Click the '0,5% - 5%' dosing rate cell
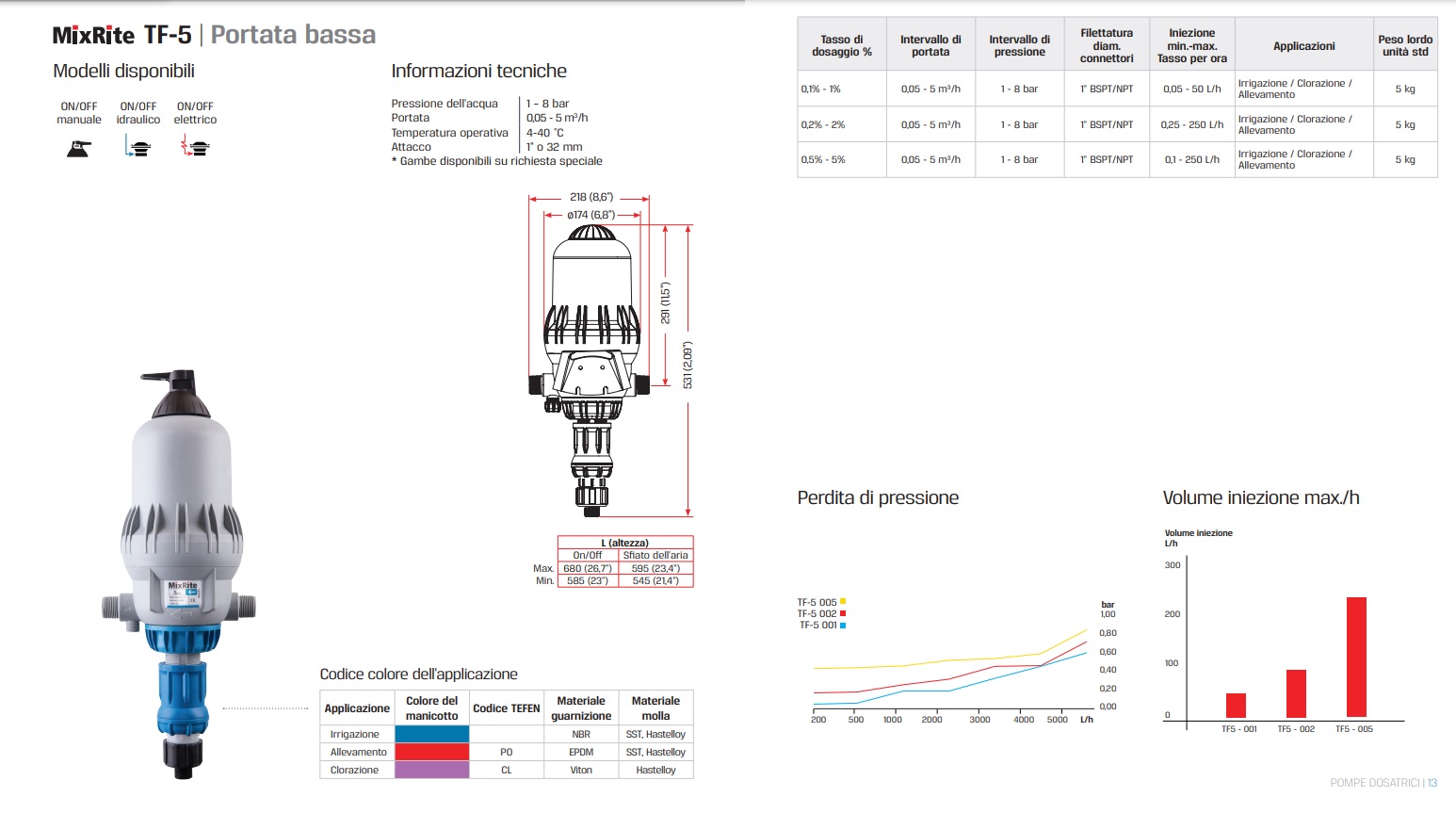Image resolution: width=1456 pixels, height=813 pixels. [x=842, y=159]
